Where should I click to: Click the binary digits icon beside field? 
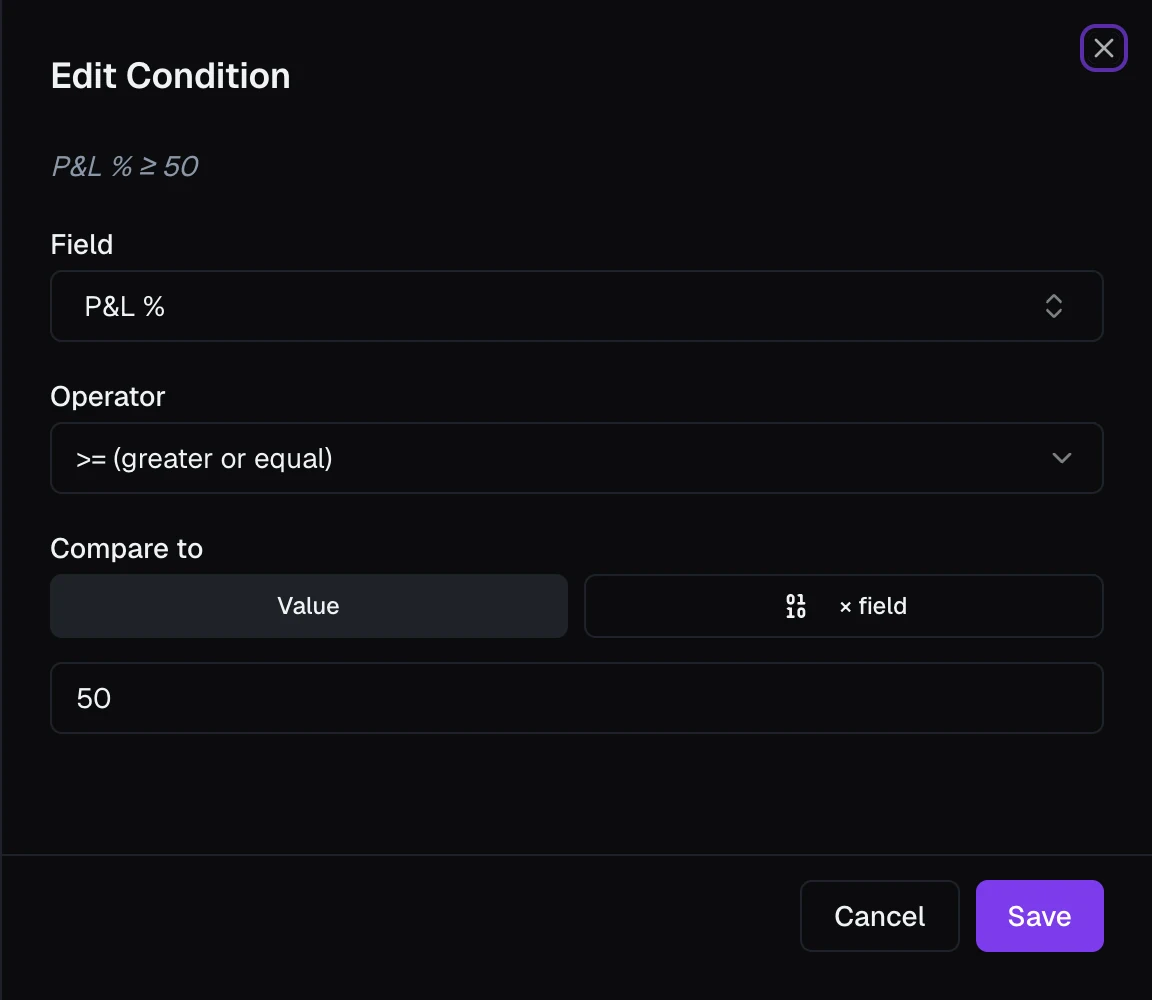(796, 606)
